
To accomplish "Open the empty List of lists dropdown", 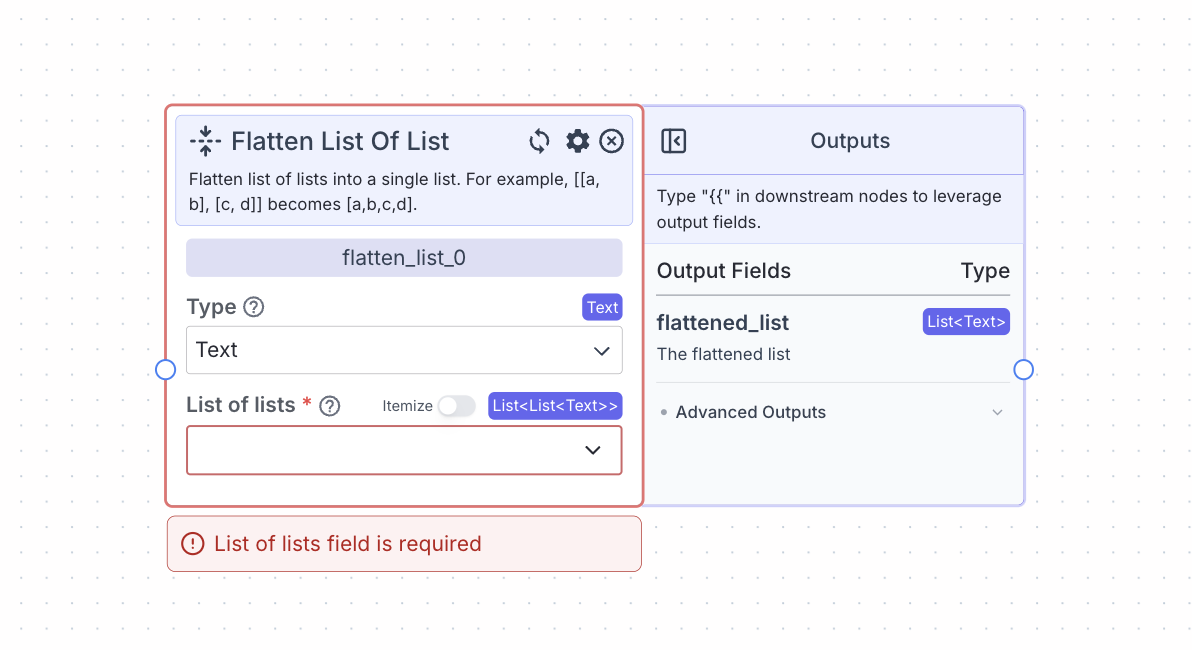I will click(404, 450).
